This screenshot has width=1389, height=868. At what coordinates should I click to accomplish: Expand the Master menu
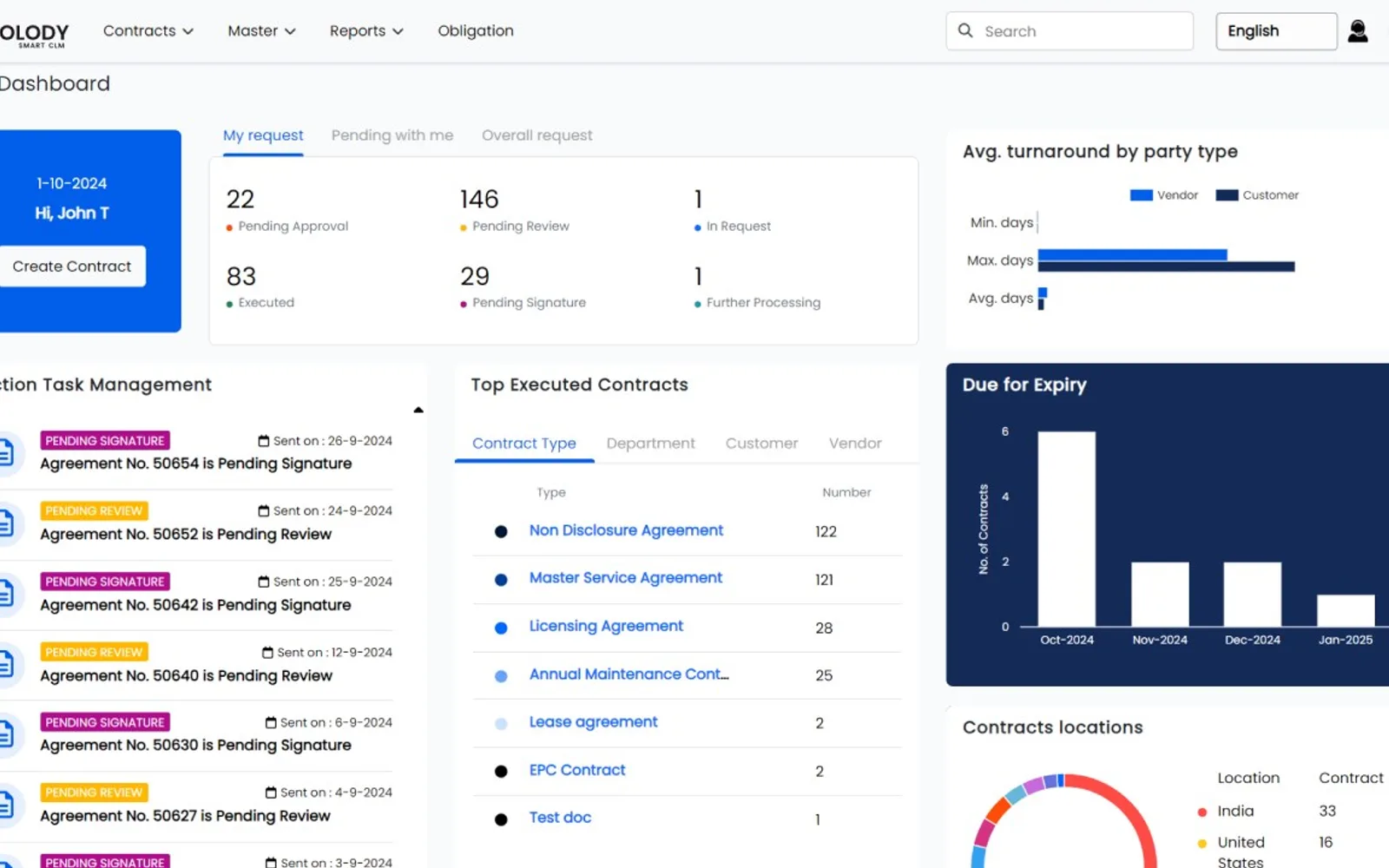coord(261,31)
